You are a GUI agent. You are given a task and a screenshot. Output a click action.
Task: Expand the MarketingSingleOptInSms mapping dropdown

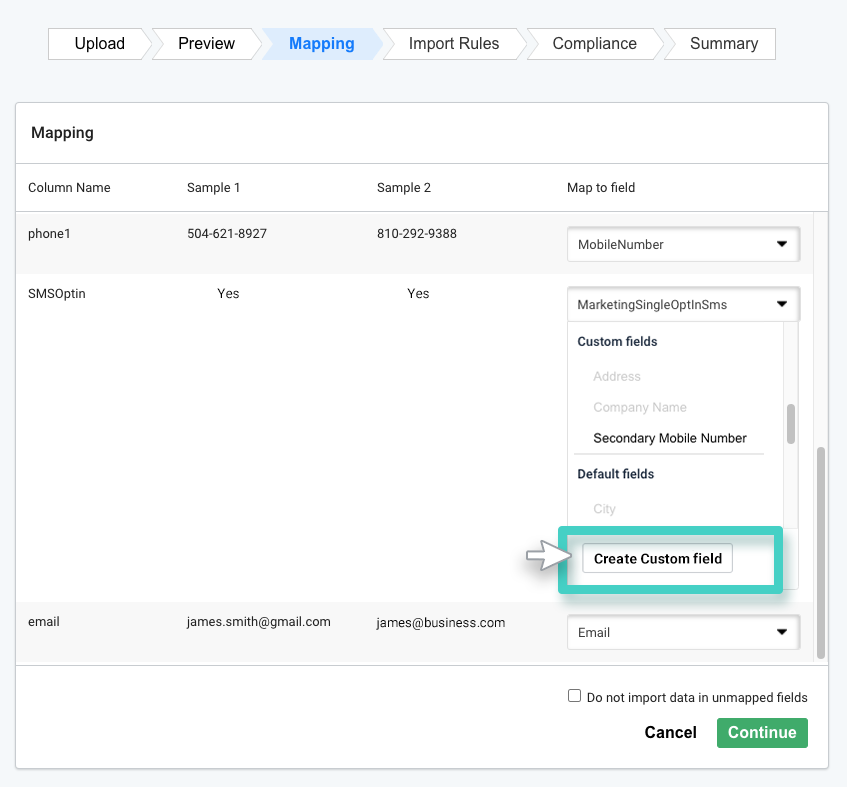point(683,303)
